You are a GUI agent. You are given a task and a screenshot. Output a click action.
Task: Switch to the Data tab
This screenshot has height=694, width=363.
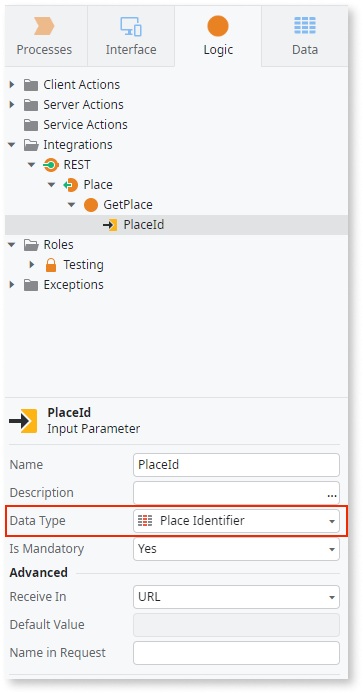305,36
